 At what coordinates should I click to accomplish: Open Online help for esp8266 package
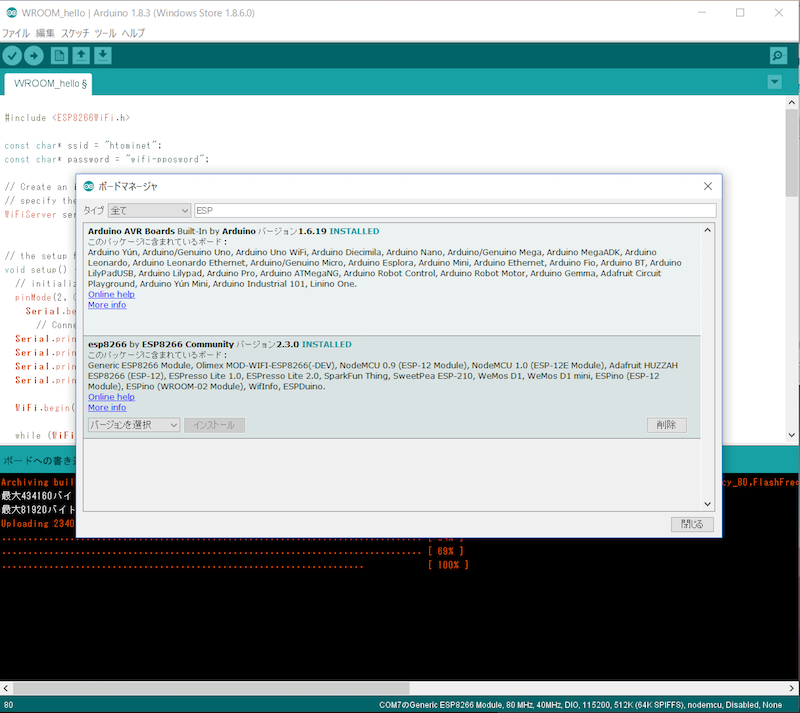point(111,397)
